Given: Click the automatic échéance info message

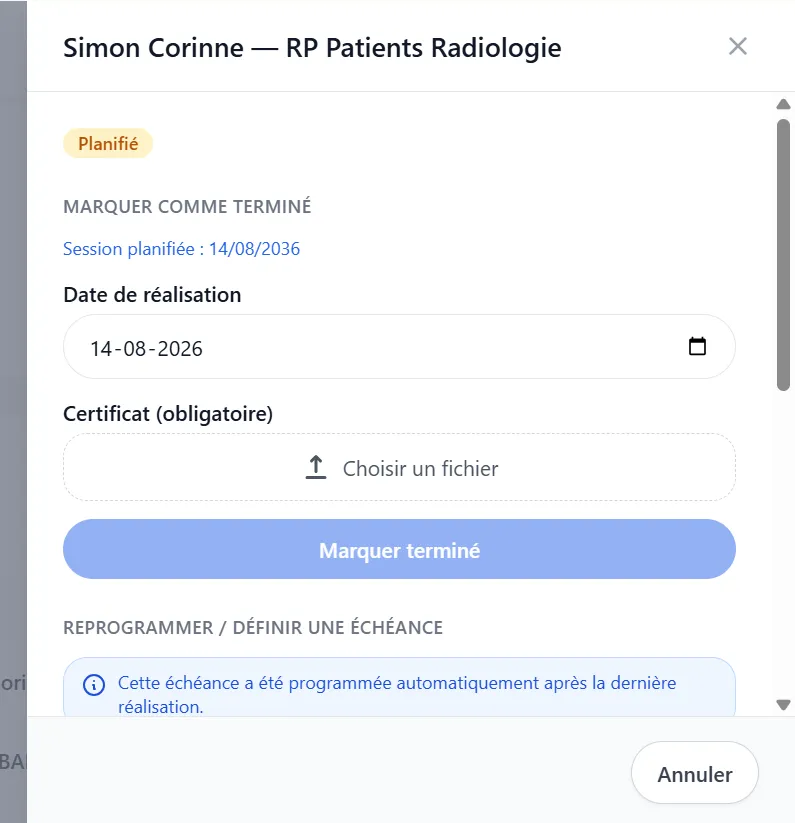Looking at the screenshot, I should 397,694.
